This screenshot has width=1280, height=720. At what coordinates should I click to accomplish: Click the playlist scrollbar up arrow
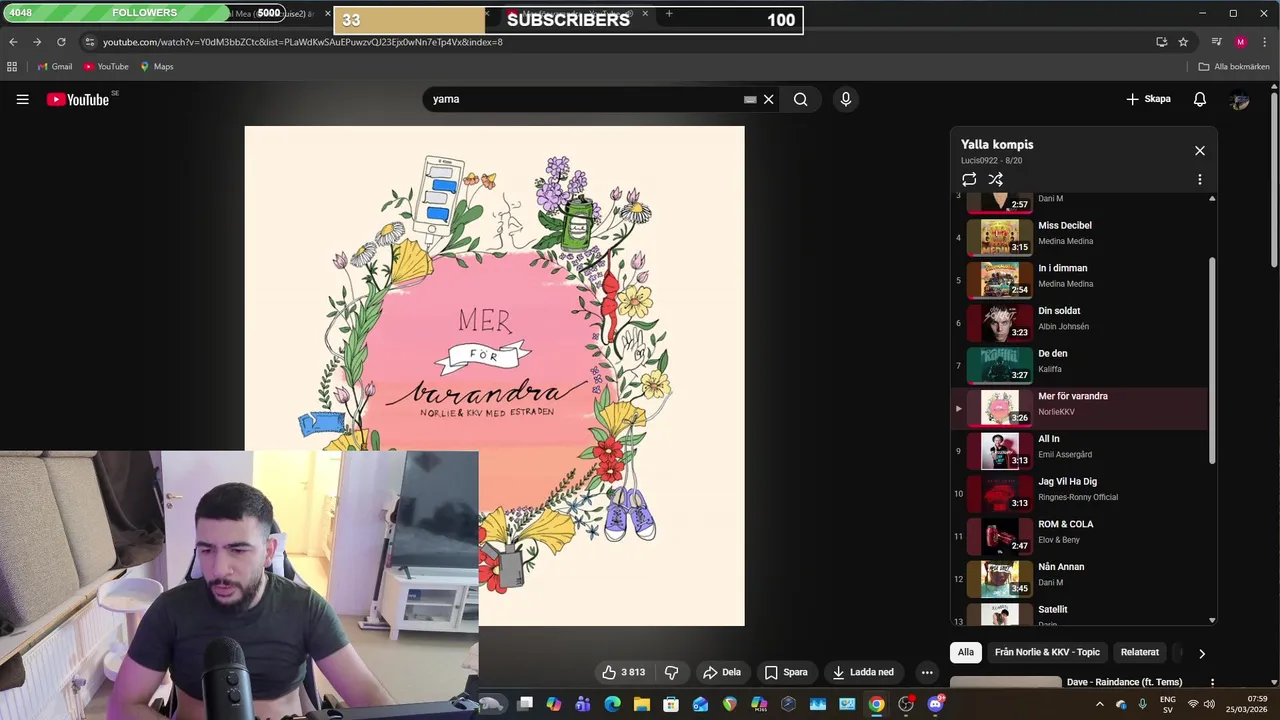pos(1212,198)
